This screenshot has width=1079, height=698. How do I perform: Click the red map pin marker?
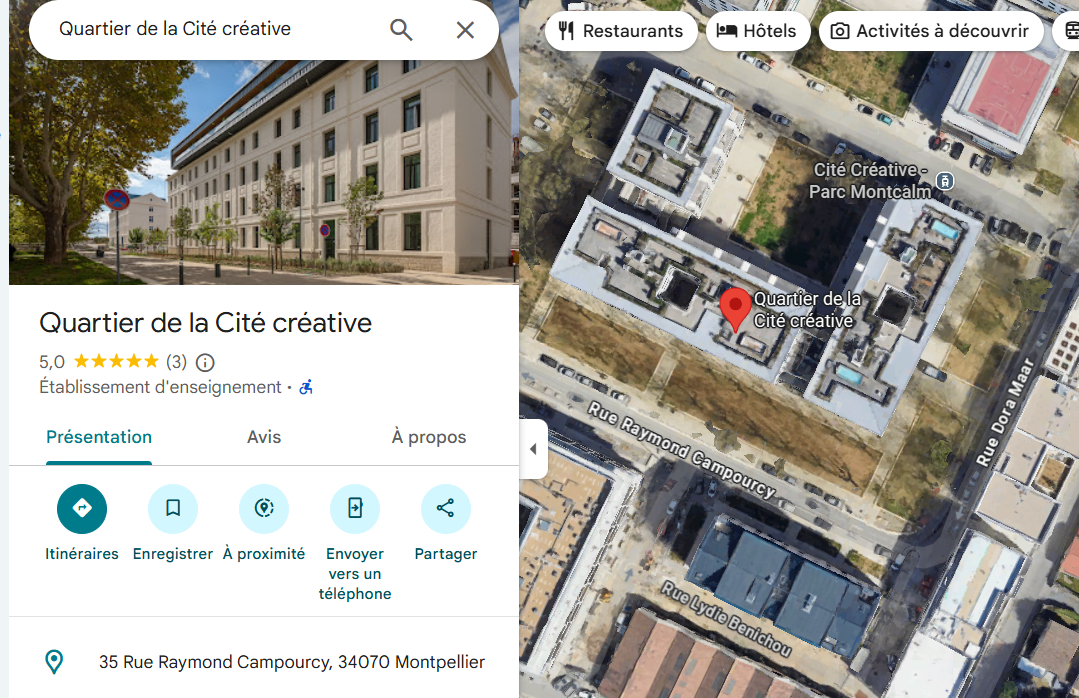pos(735,310)
